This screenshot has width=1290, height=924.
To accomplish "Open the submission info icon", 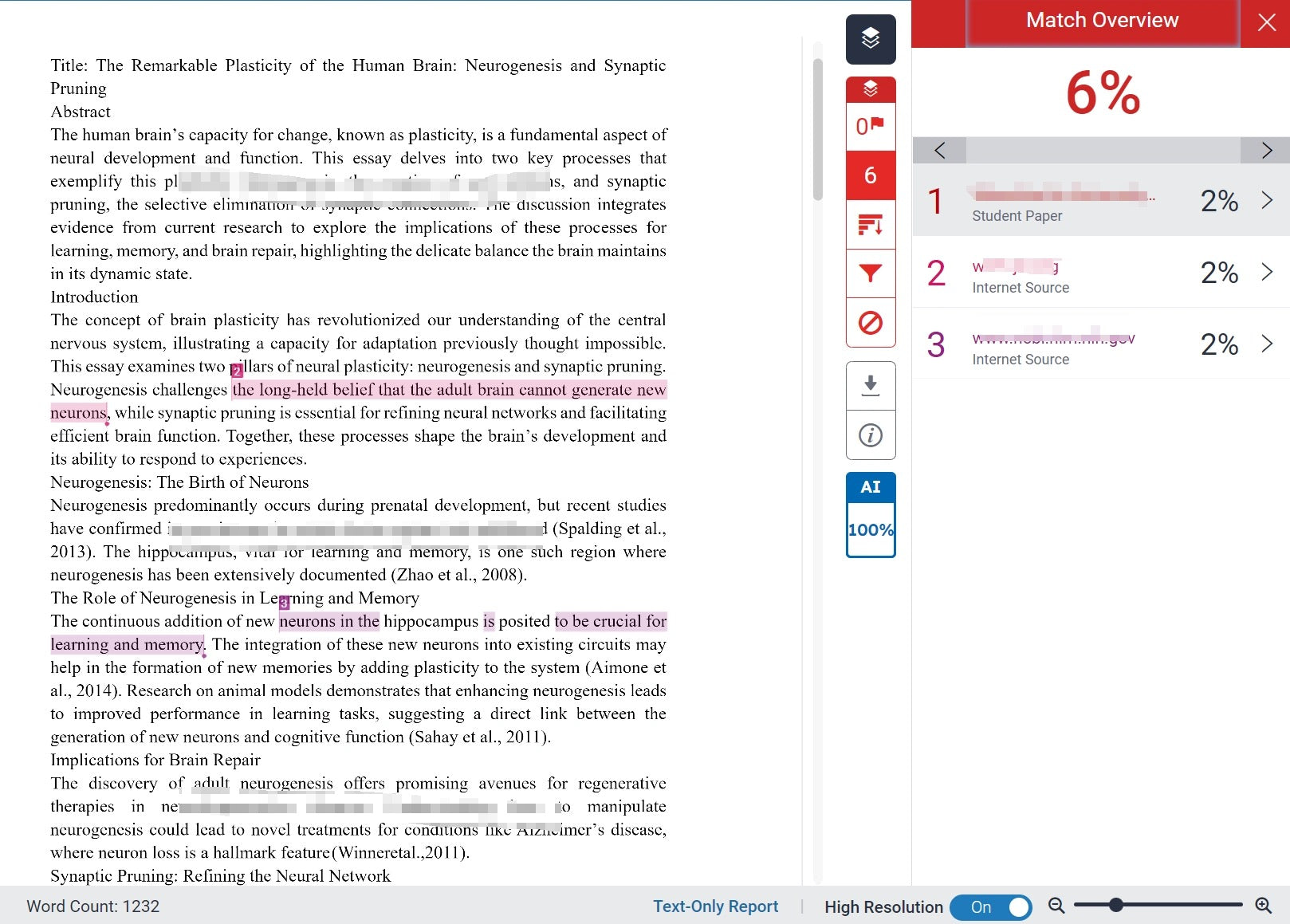I will (x=870, y=435).
